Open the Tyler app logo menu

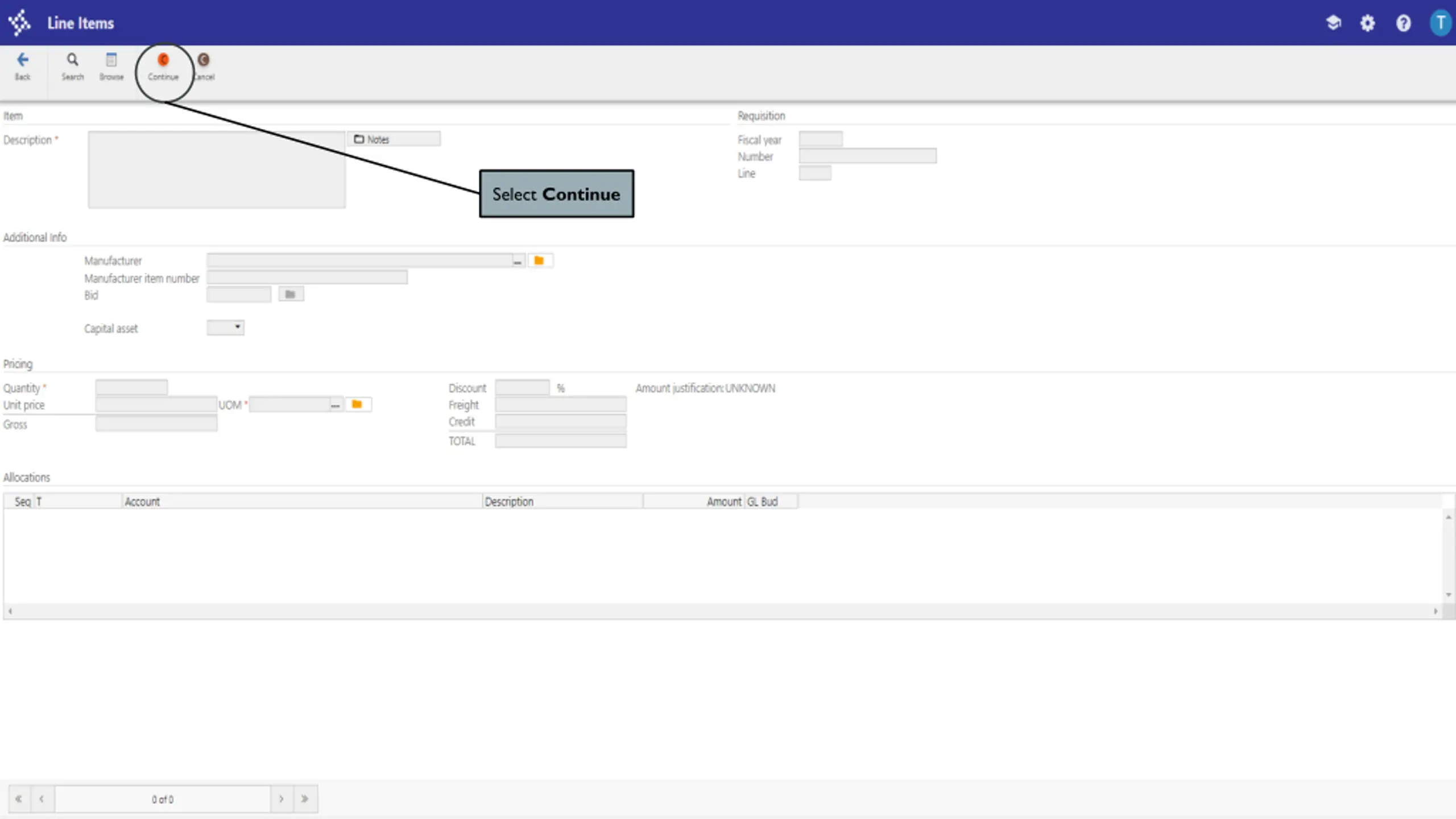tap(20, 23)
